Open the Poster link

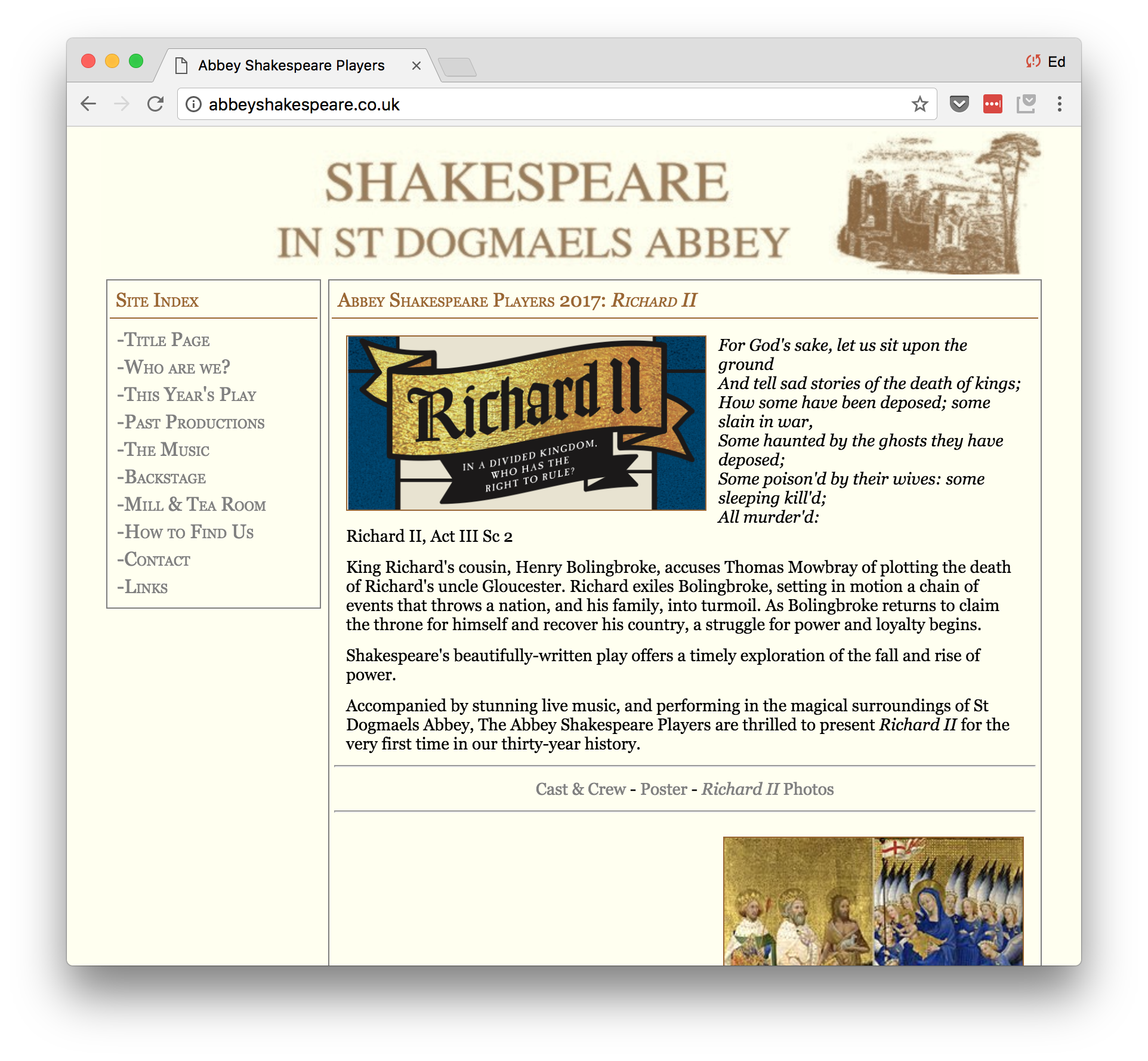point(664,789)
